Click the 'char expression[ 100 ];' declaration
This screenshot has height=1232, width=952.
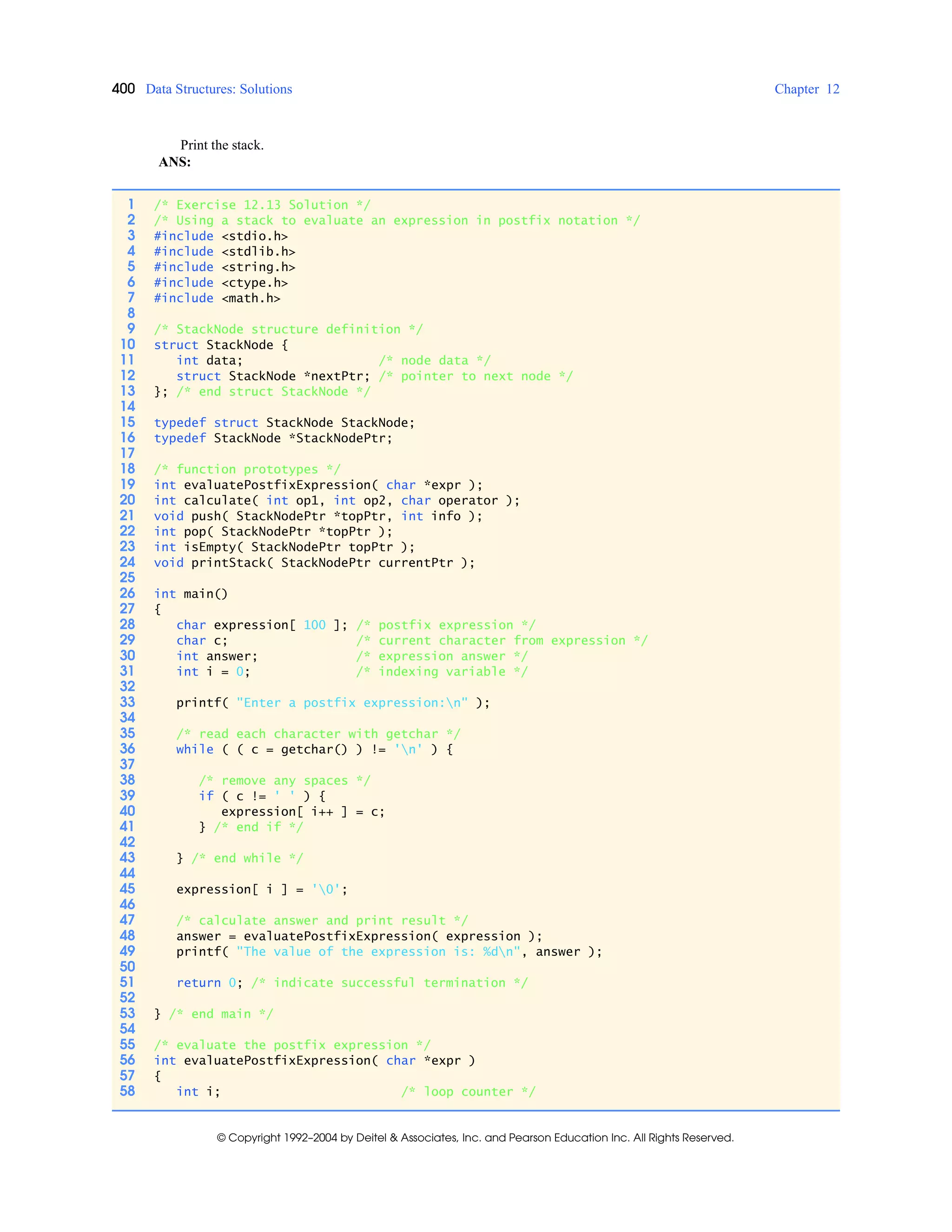point(262,625)
